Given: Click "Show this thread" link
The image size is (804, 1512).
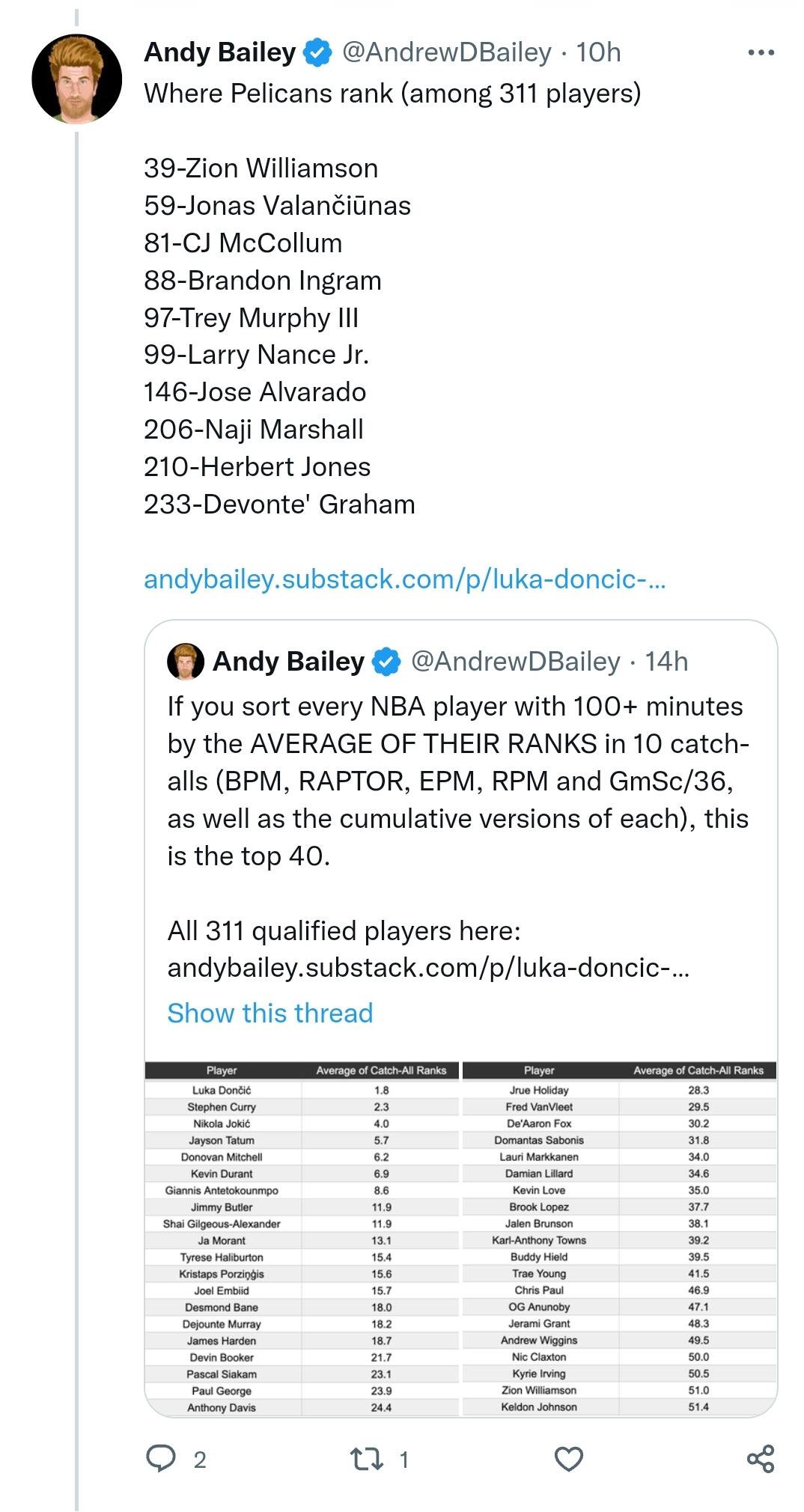Looking at the screenshot, I should coord(269,1013).
